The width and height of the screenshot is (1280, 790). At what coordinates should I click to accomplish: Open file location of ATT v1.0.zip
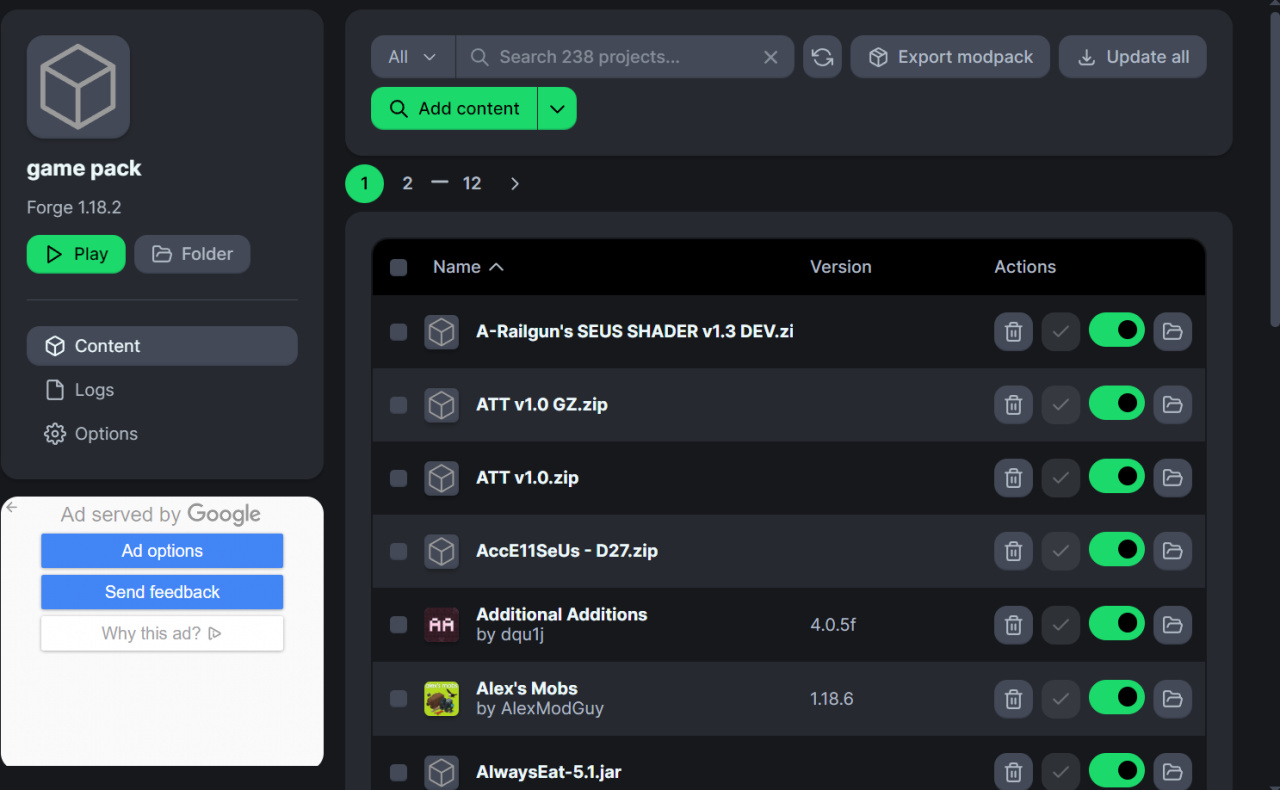(1172, 478)
